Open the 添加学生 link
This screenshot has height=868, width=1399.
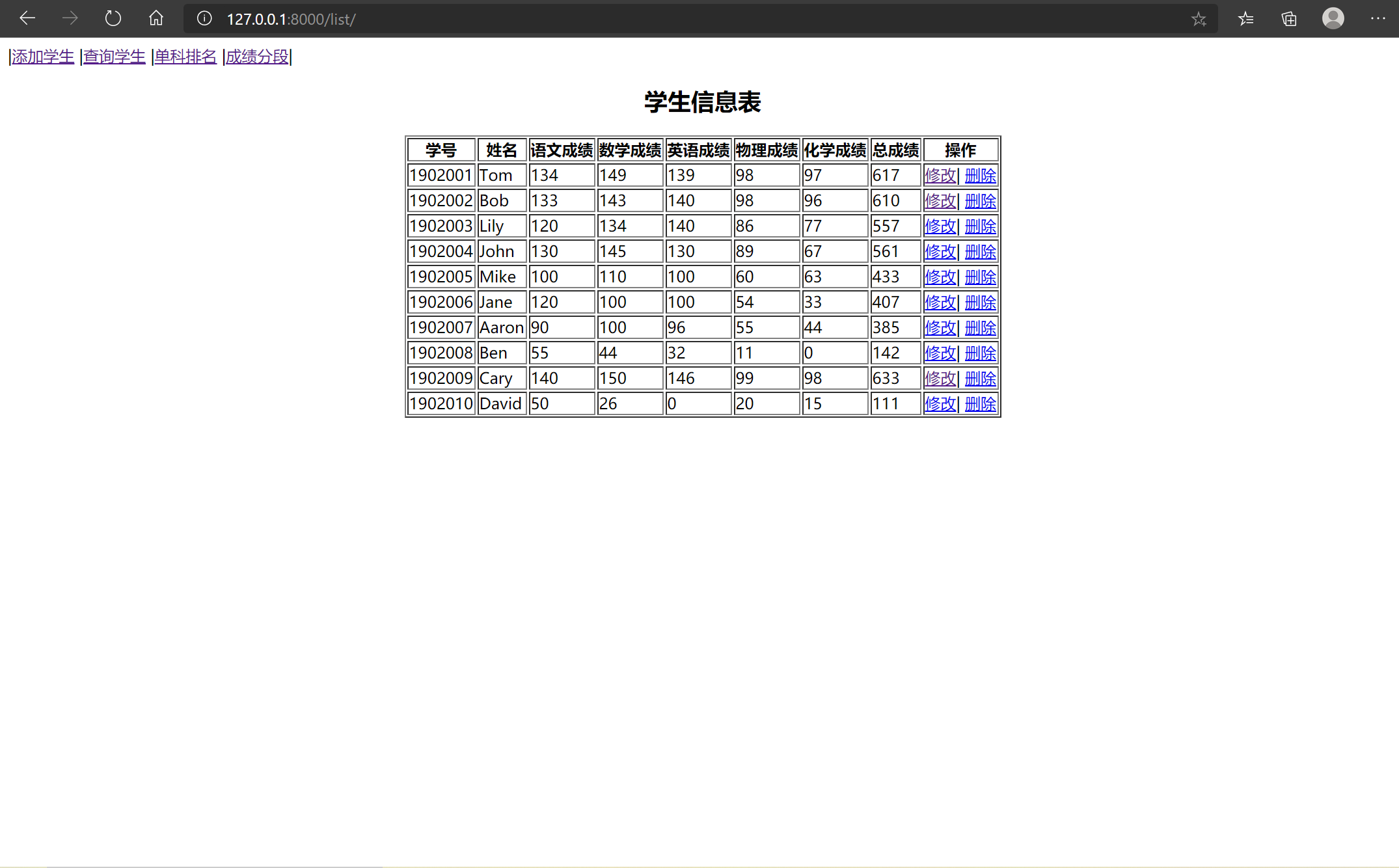click(43, 57)
